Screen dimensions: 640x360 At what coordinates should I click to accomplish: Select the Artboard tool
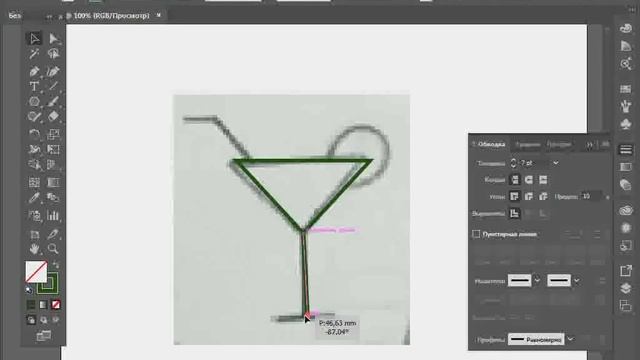[34, 234]
